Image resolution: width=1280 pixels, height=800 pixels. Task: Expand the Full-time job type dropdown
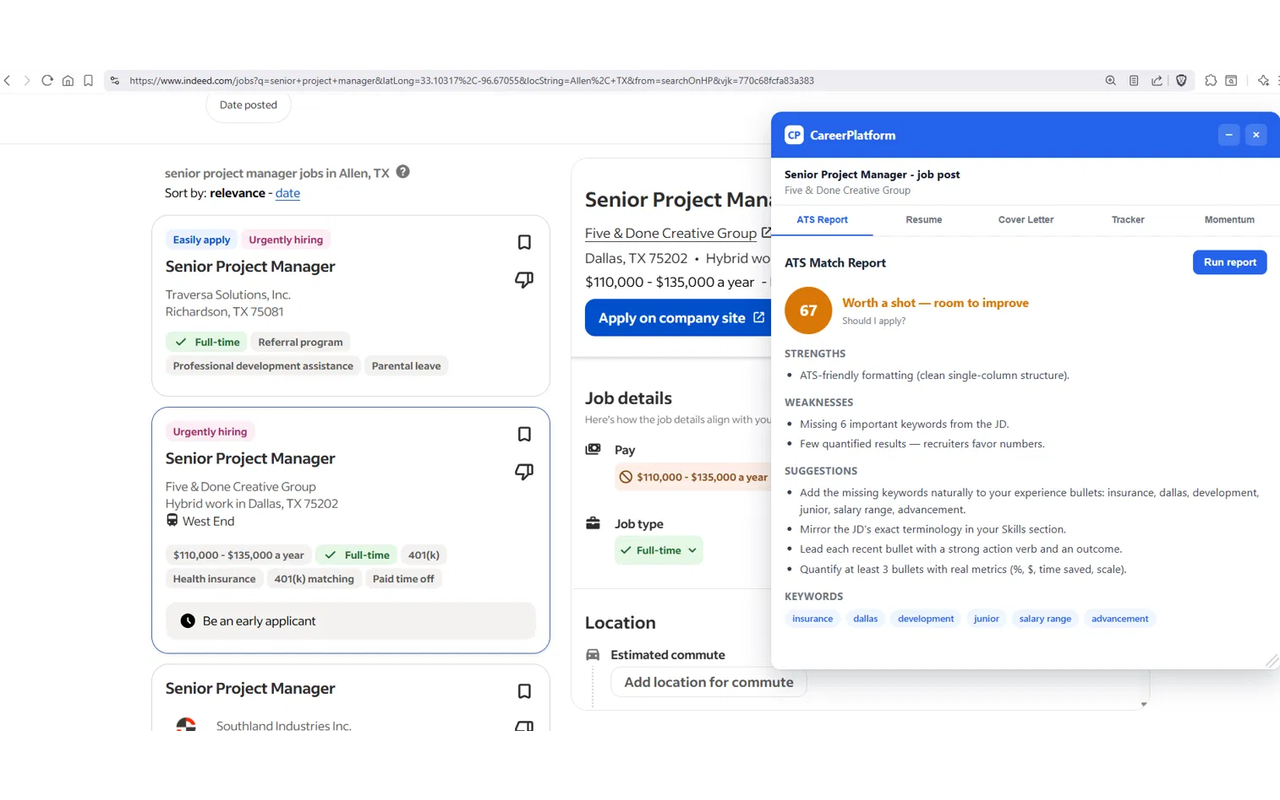659,550
